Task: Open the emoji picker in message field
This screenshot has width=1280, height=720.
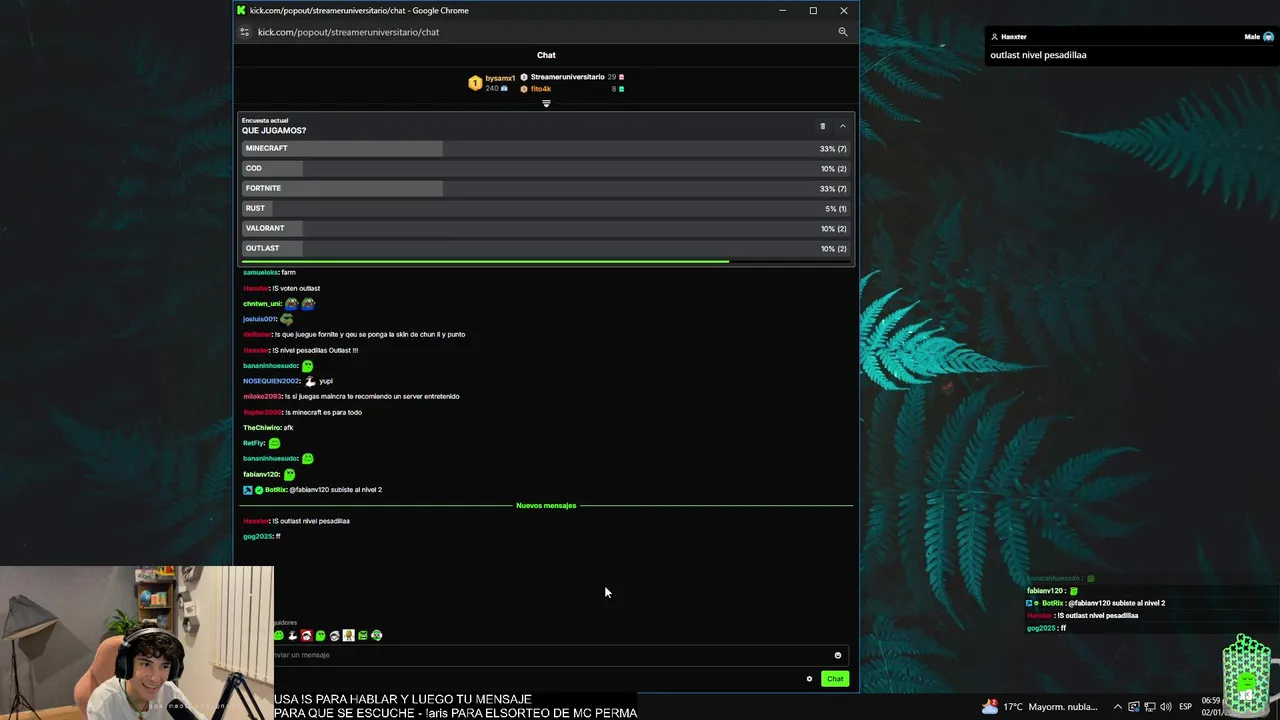Action: tap(838, 655)
